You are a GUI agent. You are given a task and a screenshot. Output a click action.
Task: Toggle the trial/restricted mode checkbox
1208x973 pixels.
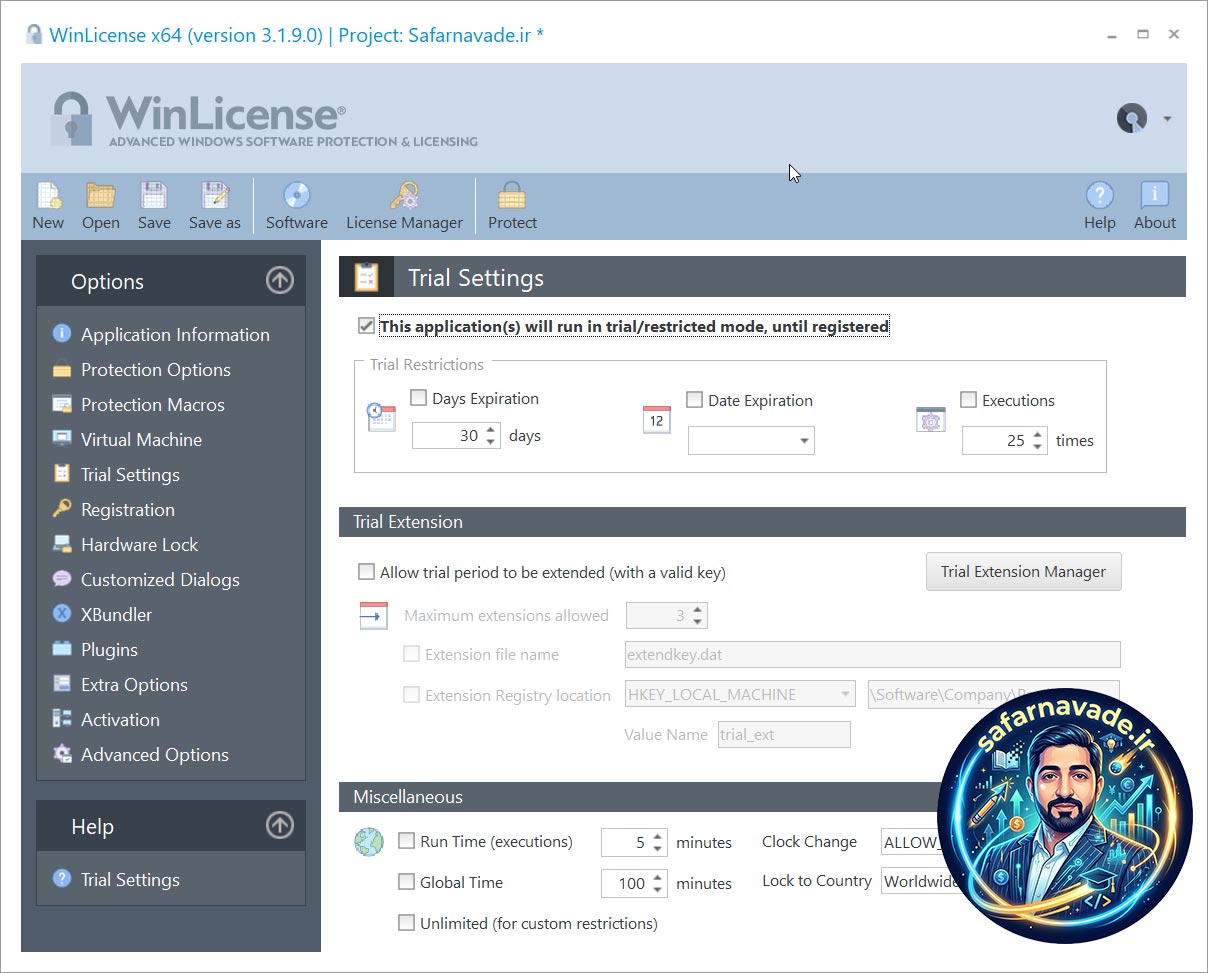coord(366,326)
